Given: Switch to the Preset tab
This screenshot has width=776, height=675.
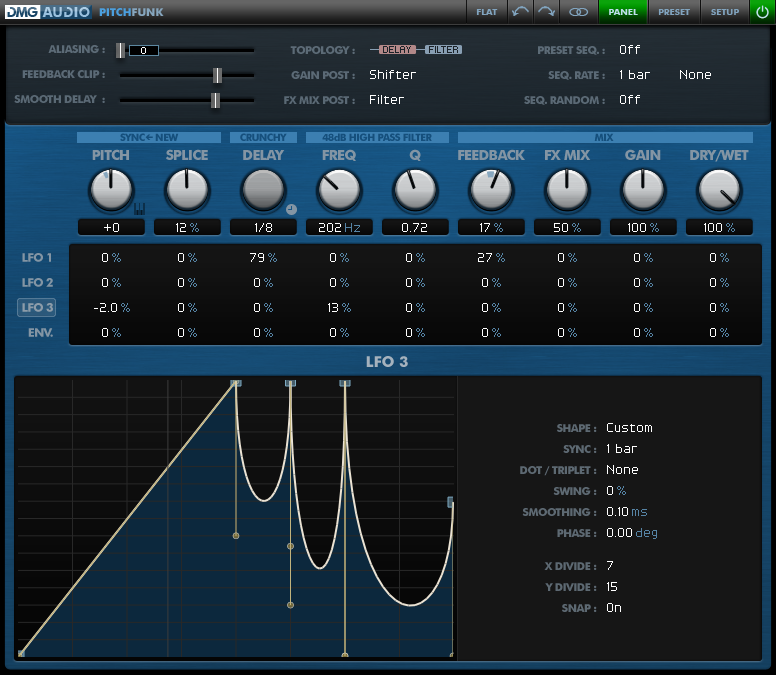Looking at the screenshot, I should coord(674,12).
